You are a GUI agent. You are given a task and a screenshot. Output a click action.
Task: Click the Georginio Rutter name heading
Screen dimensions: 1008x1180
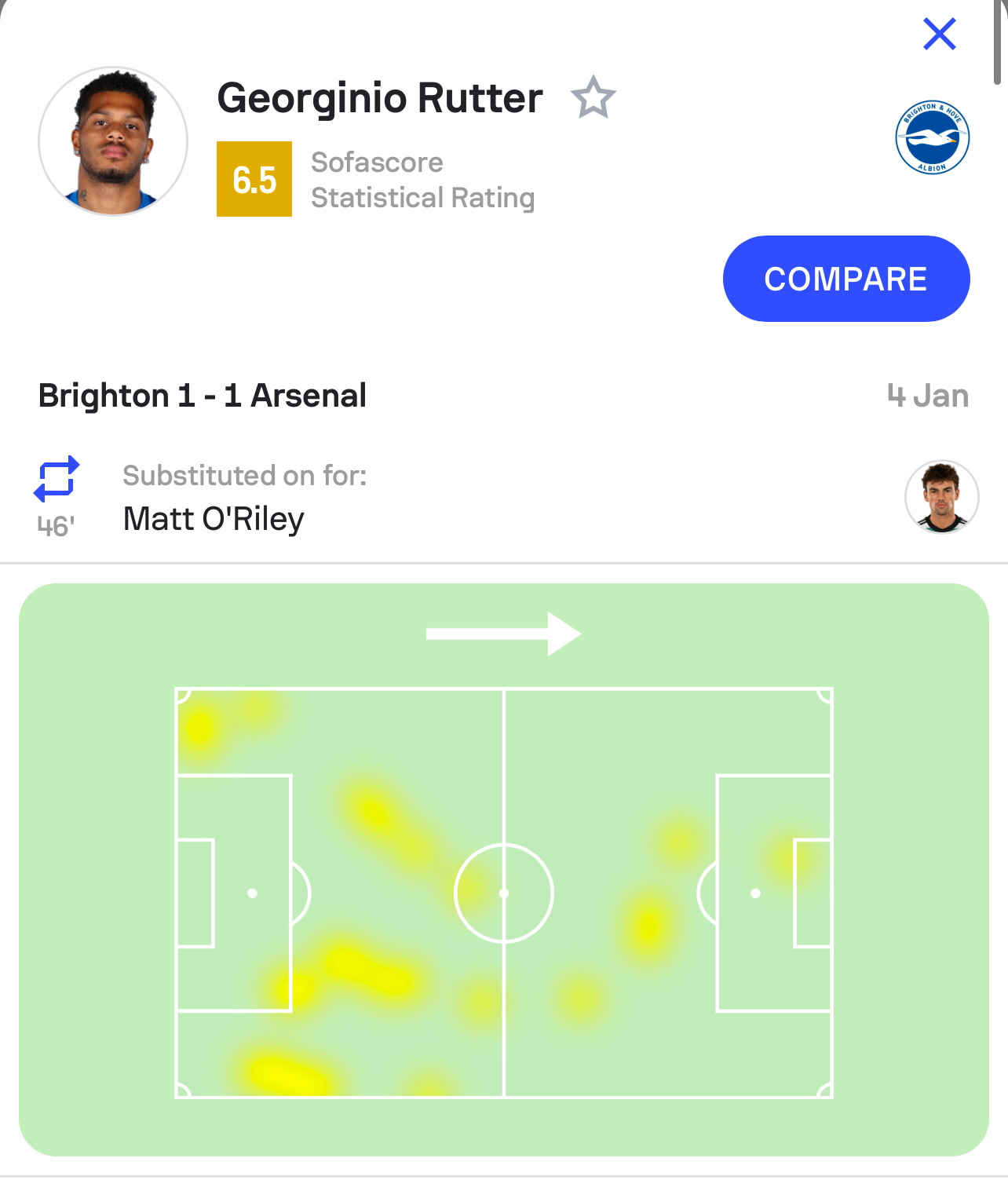pos(380,98)
